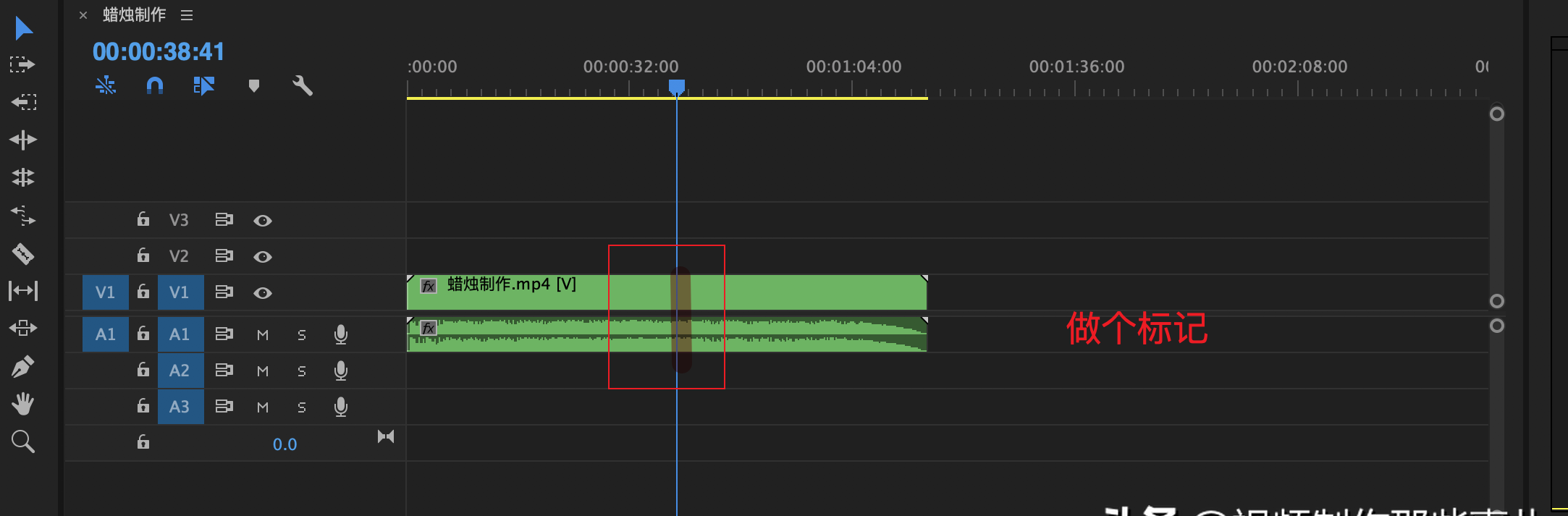Screen dimensions: 1568x516
Task: Select the Slip tool
Action: coord(22,291)
